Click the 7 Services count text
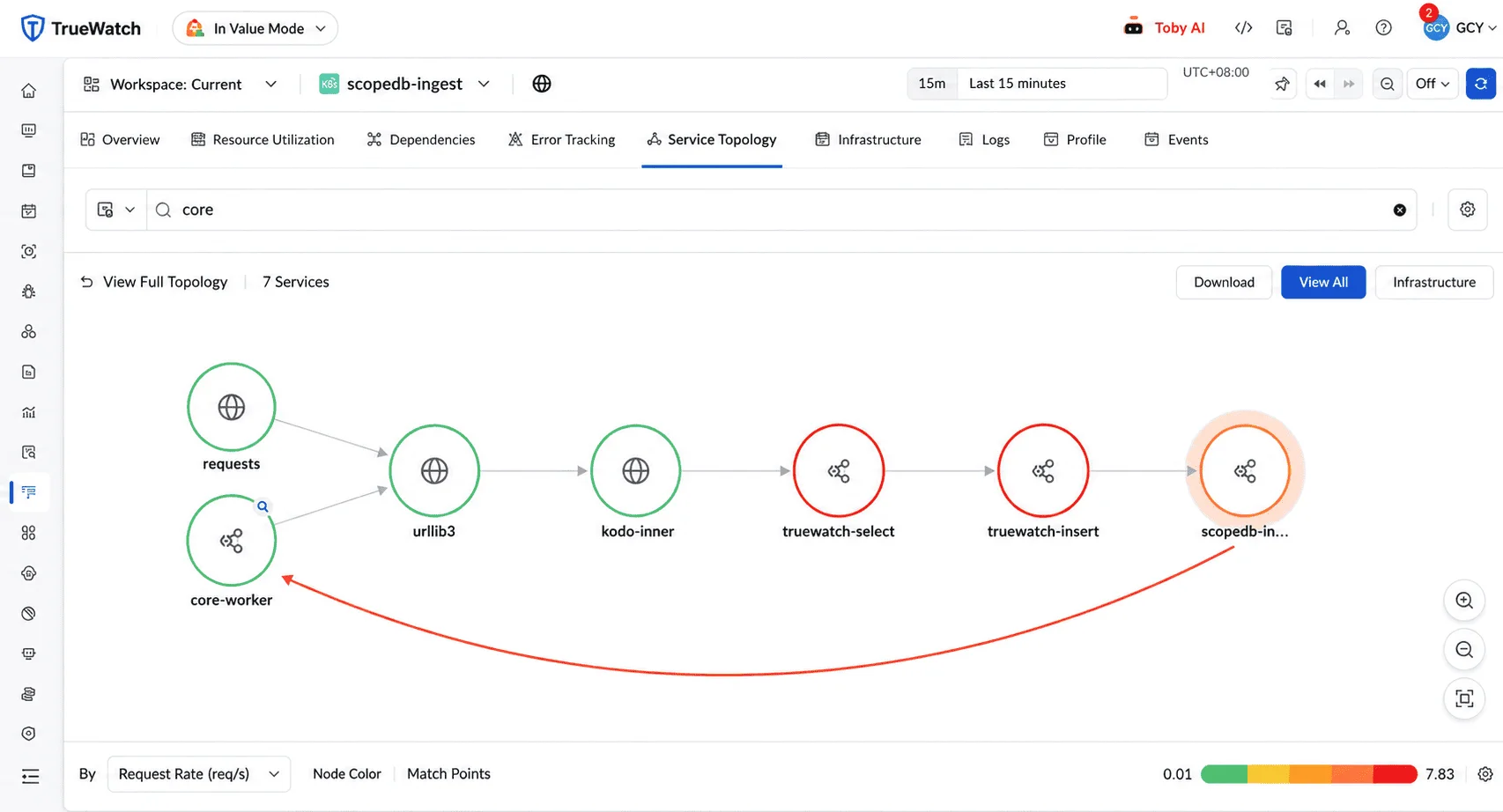The height and width of the screenshot is (812, 1503). pyautogui.click(x=296, y=282)
